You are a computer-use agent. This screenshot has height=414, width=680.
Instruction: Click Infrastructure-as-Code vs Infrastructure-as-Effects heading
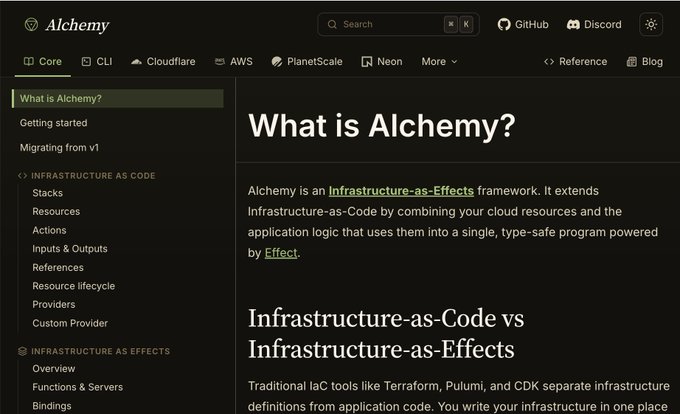(x=386, y=333)
